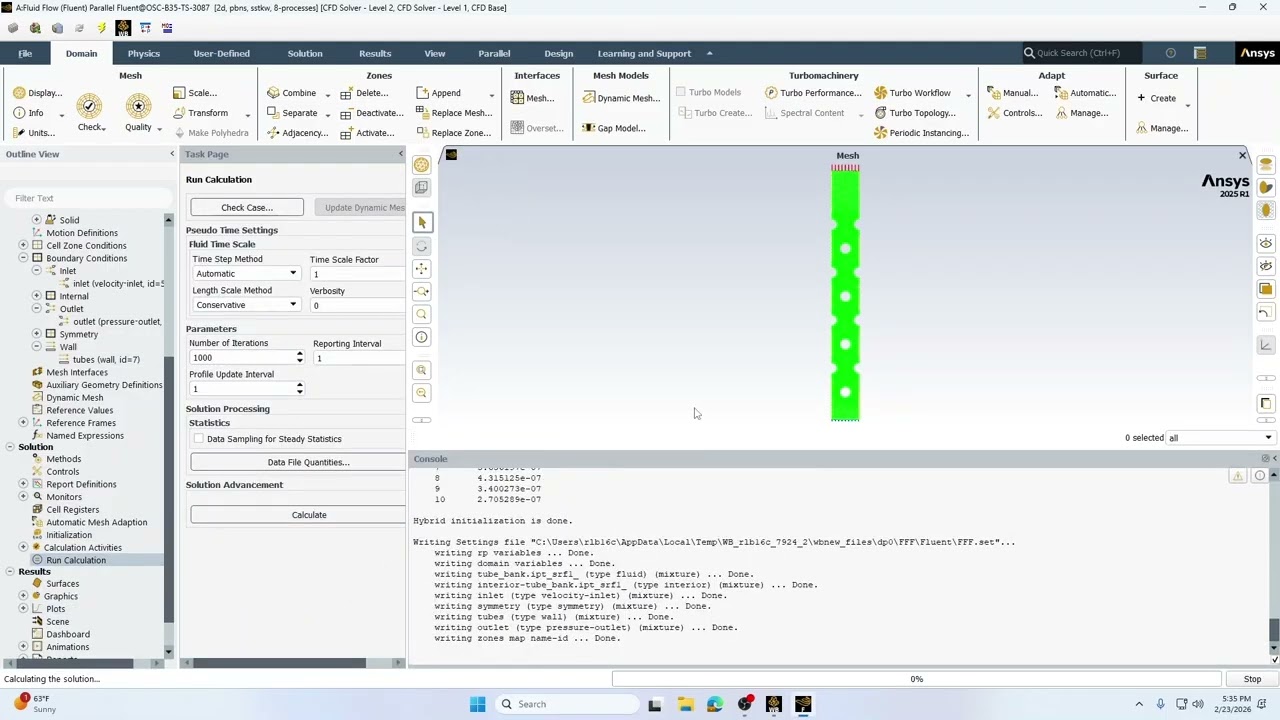Click the zoom-out magnifier in graphics toolbar
The height and width of the screenshot is (720, 1280).
[x=421, y=393]
